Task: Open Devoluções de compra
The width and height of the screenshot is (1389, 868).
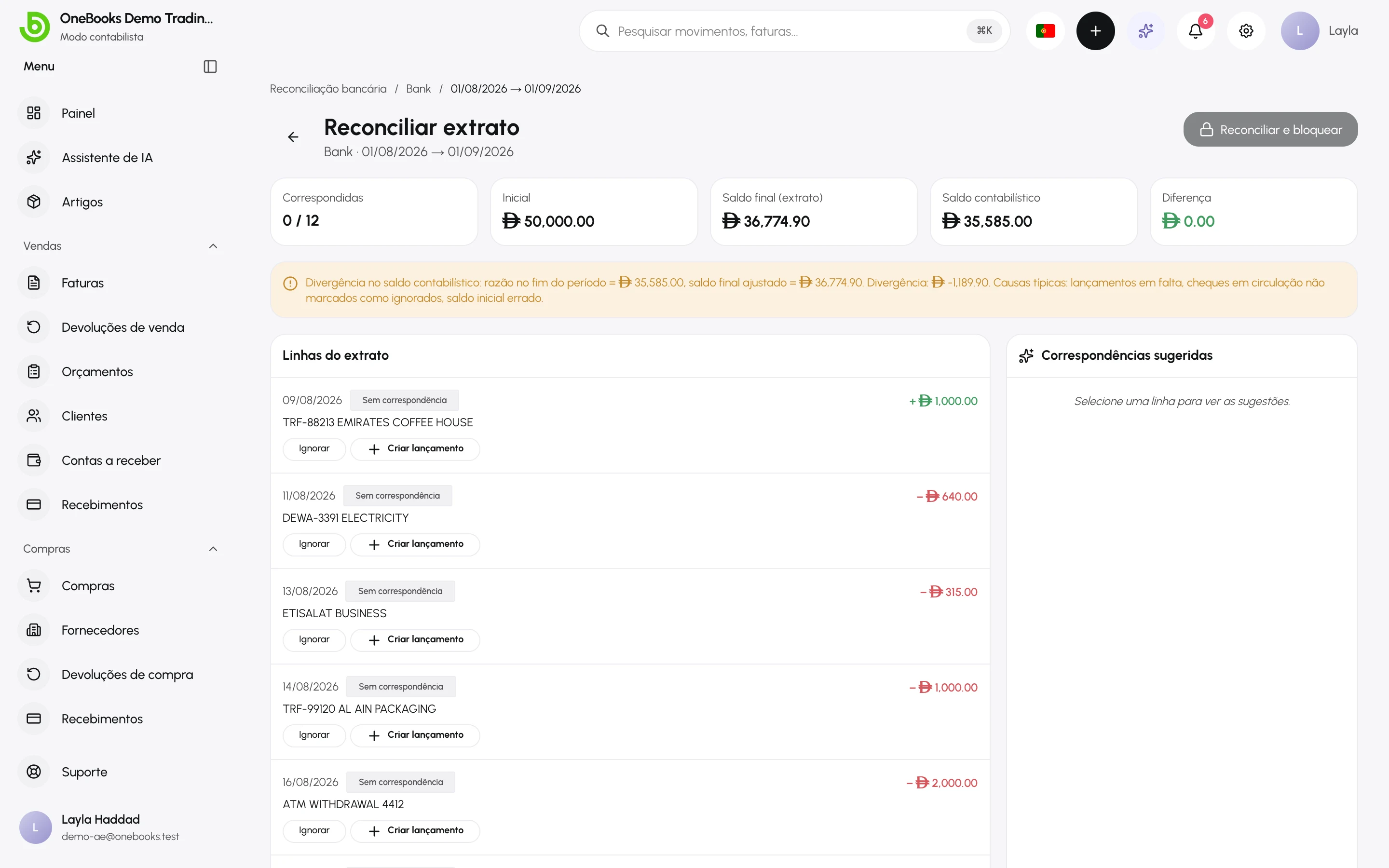Action: [127, 675]
